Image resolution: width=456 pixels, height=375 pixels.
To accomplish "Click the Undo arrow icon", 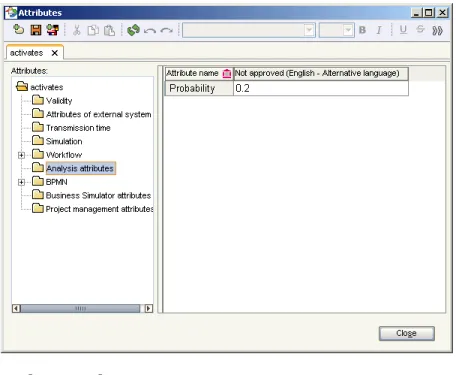I will (x=150, y=31).
